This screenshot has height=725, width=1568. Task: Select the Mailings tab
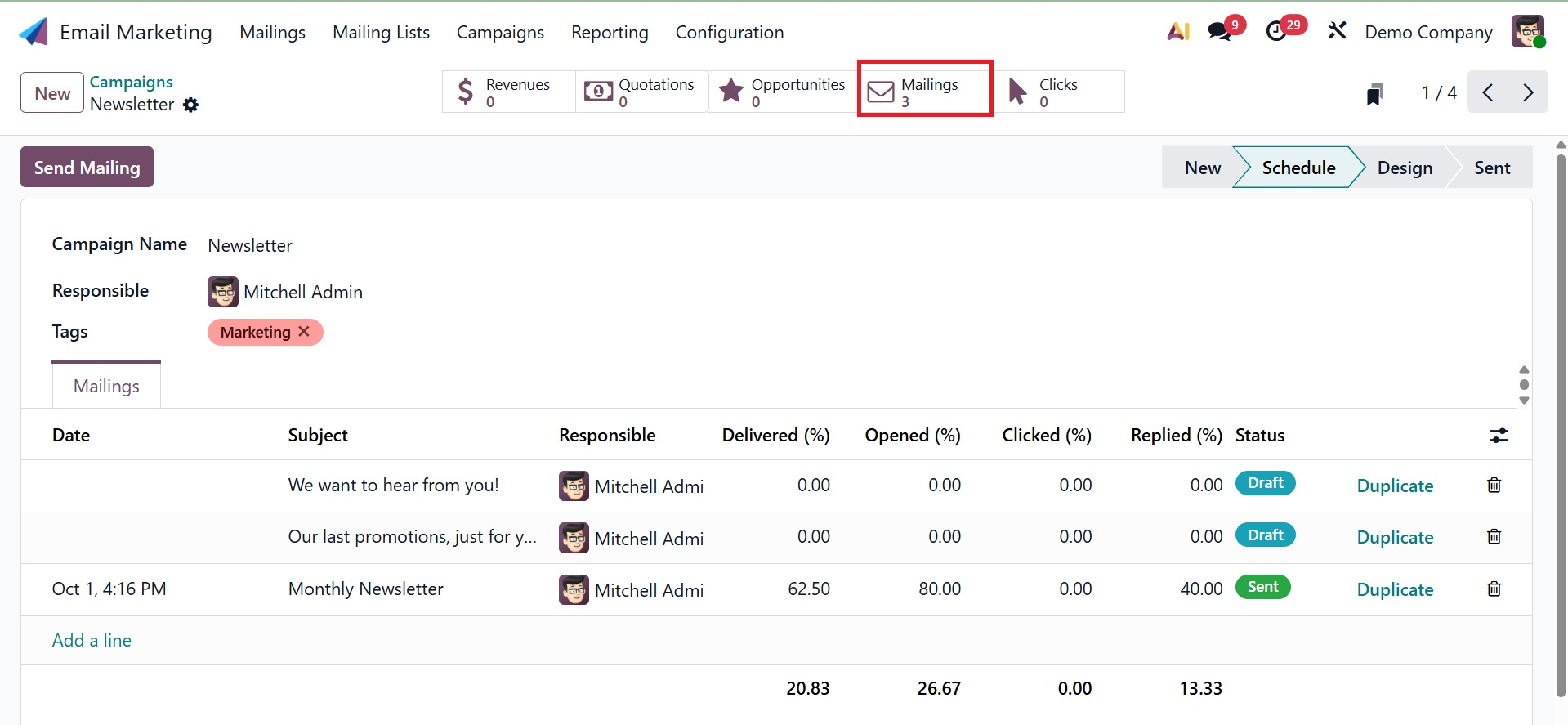coord(106,386)
